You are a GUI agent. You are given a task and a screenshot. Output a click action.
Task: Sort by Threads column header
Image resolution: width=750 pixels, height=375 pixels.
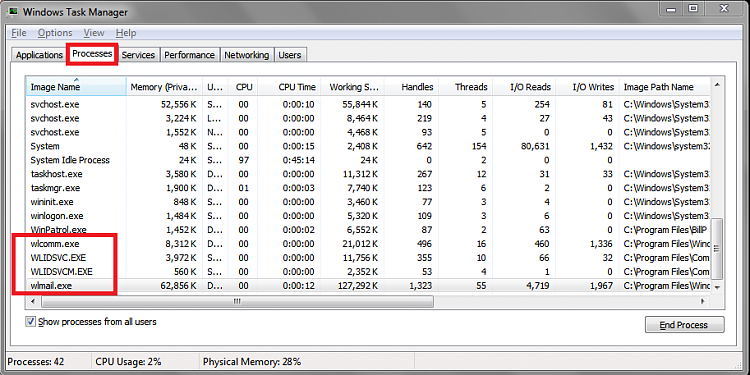[x=465, y=87]
